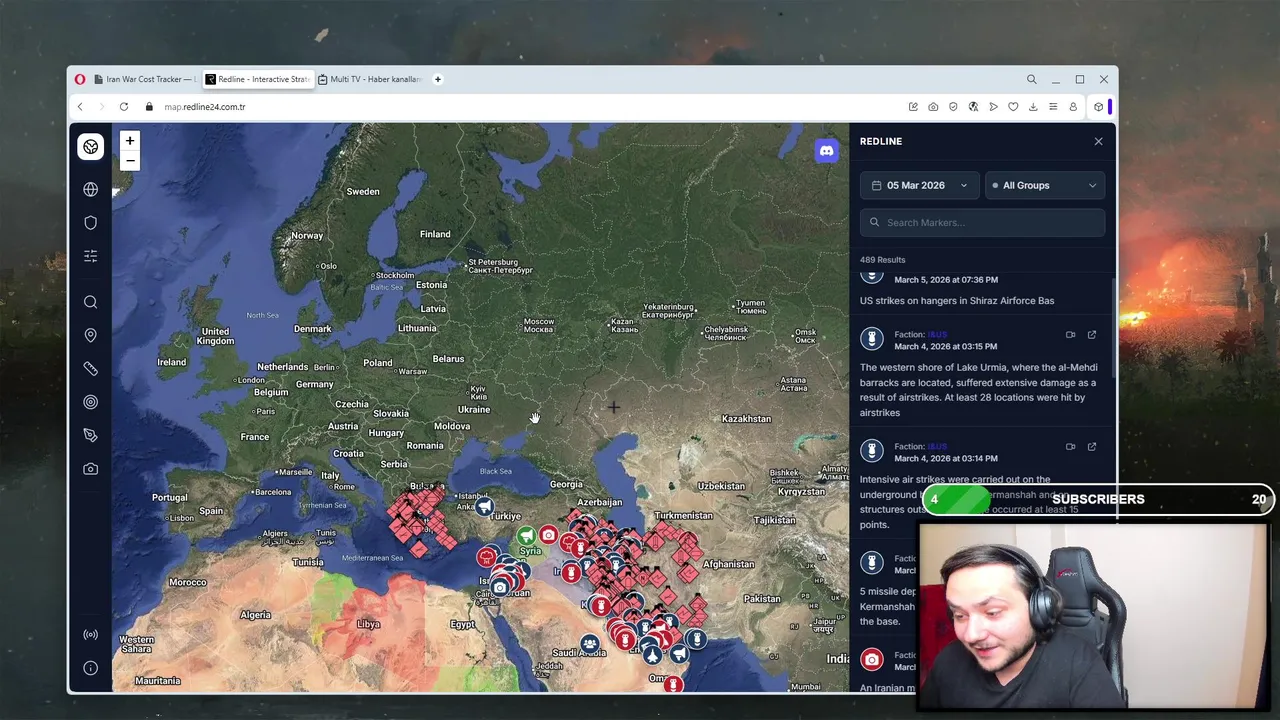The image size is (1280, 720).
Task: Click the people group marker over Saudi Arabia
Action: point(589,644)
